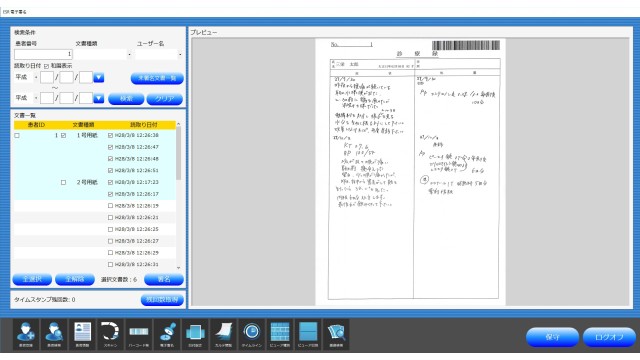The height and width of the screenshot is (360, 640).
Task: Check the H28/3/8 12:26:29 document
Action: click(x=110, y=253)
